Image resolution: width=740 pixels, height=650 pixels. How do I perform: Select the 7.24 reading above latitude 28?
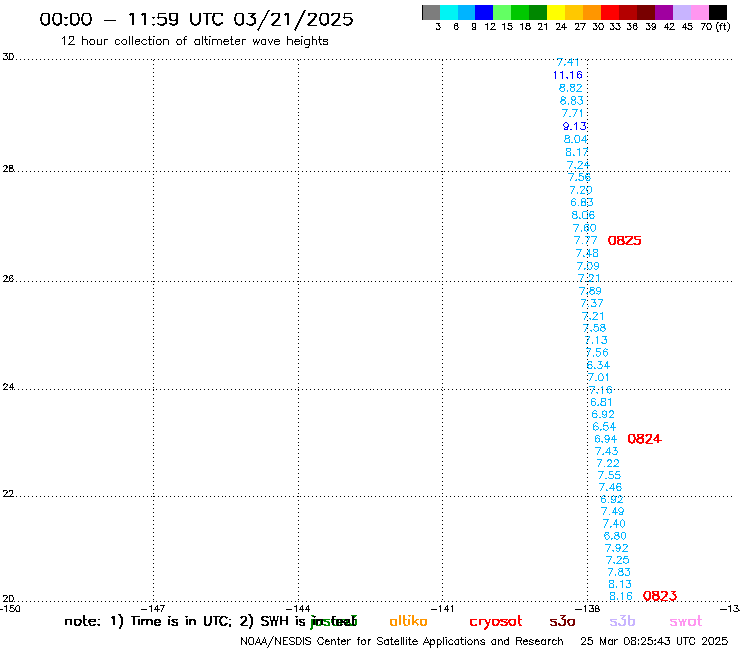coord(578,165)
